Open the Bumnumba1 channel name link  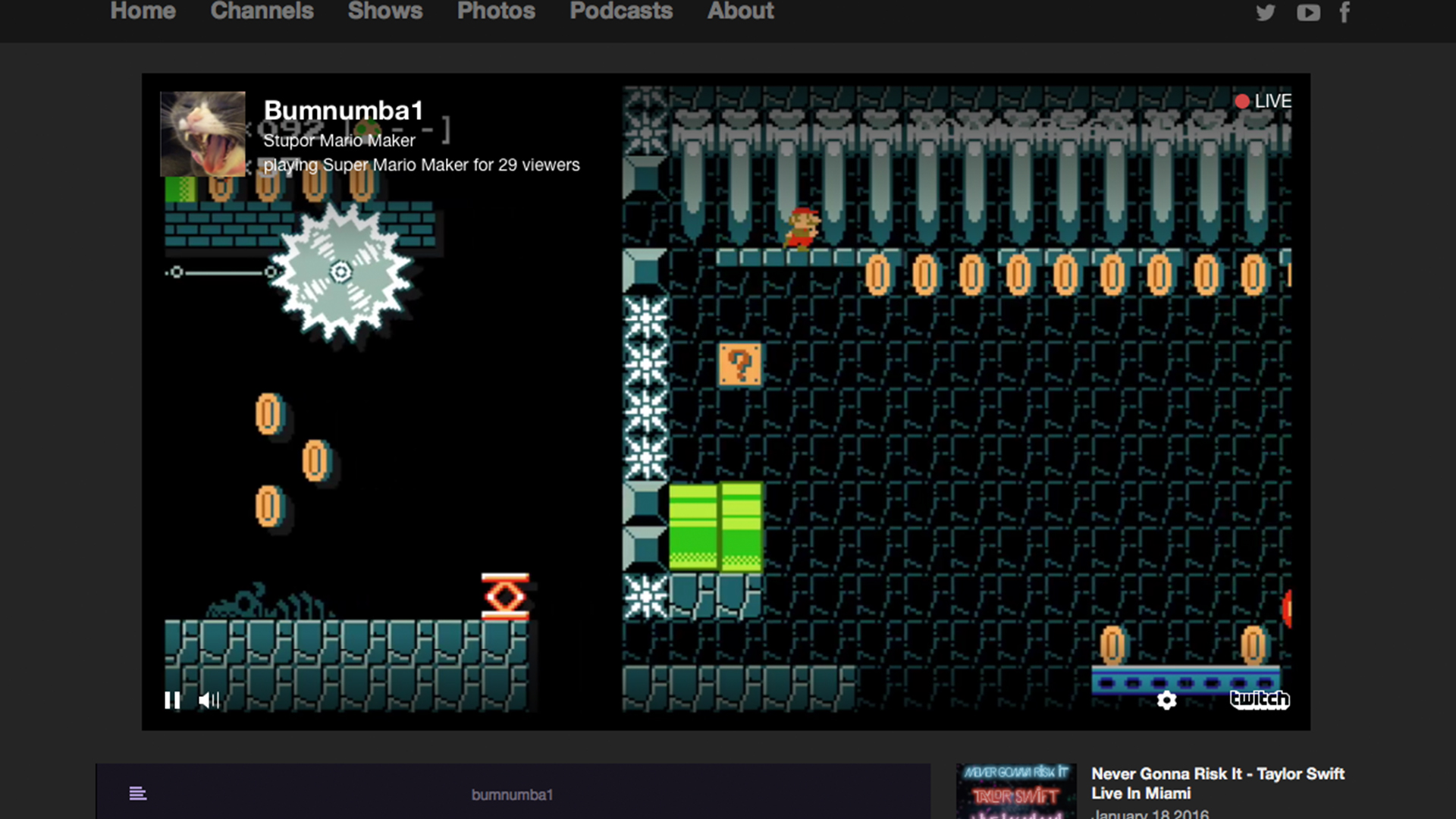tap(343, 111)
